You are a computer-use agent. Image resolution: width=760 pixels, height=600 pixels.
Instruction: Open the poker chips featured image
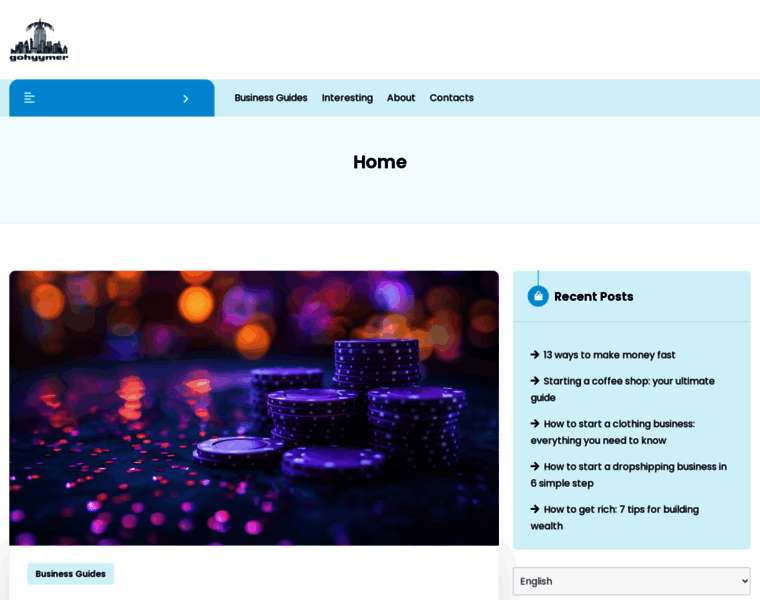[x=254, y=407]
